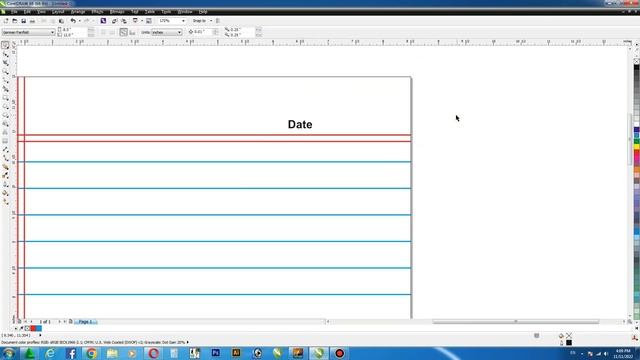Toggle apply layout to current page only
This screenshot has height=360, width=640.
tap(132, 33)
